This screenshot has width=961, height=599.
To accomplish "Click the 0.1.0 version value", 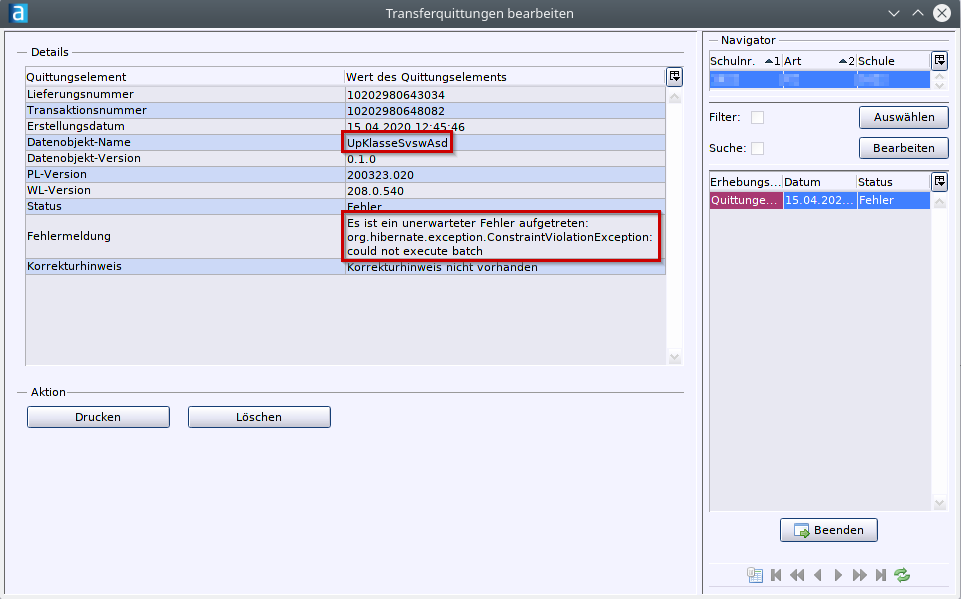I will [x=361, y=159].
